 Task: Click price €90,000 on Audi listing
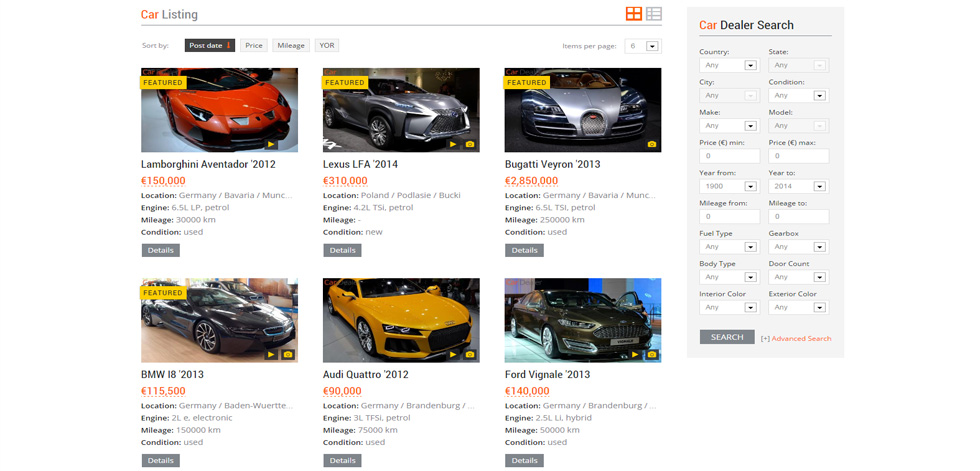click(342, 392)
